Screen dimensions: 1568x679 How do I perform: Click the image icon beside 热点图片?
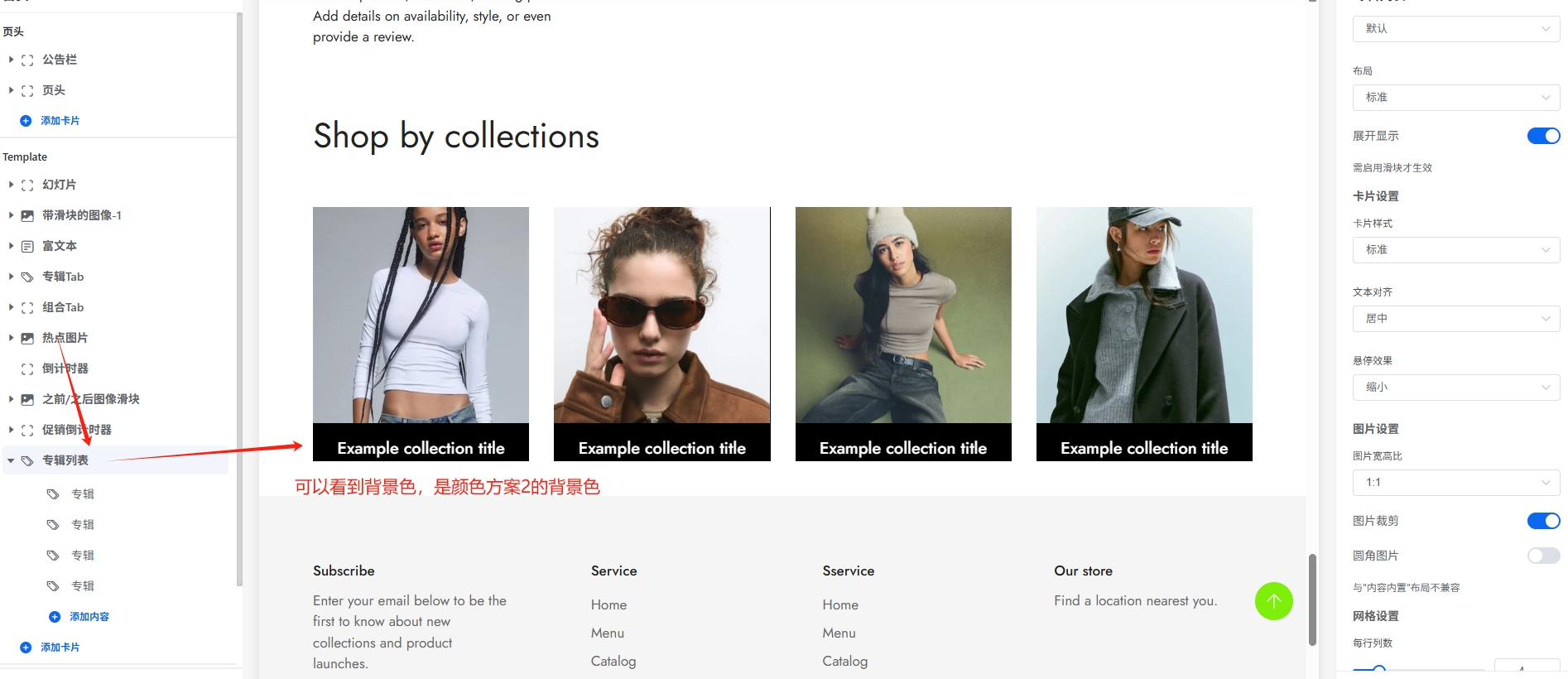pos(27,338)
